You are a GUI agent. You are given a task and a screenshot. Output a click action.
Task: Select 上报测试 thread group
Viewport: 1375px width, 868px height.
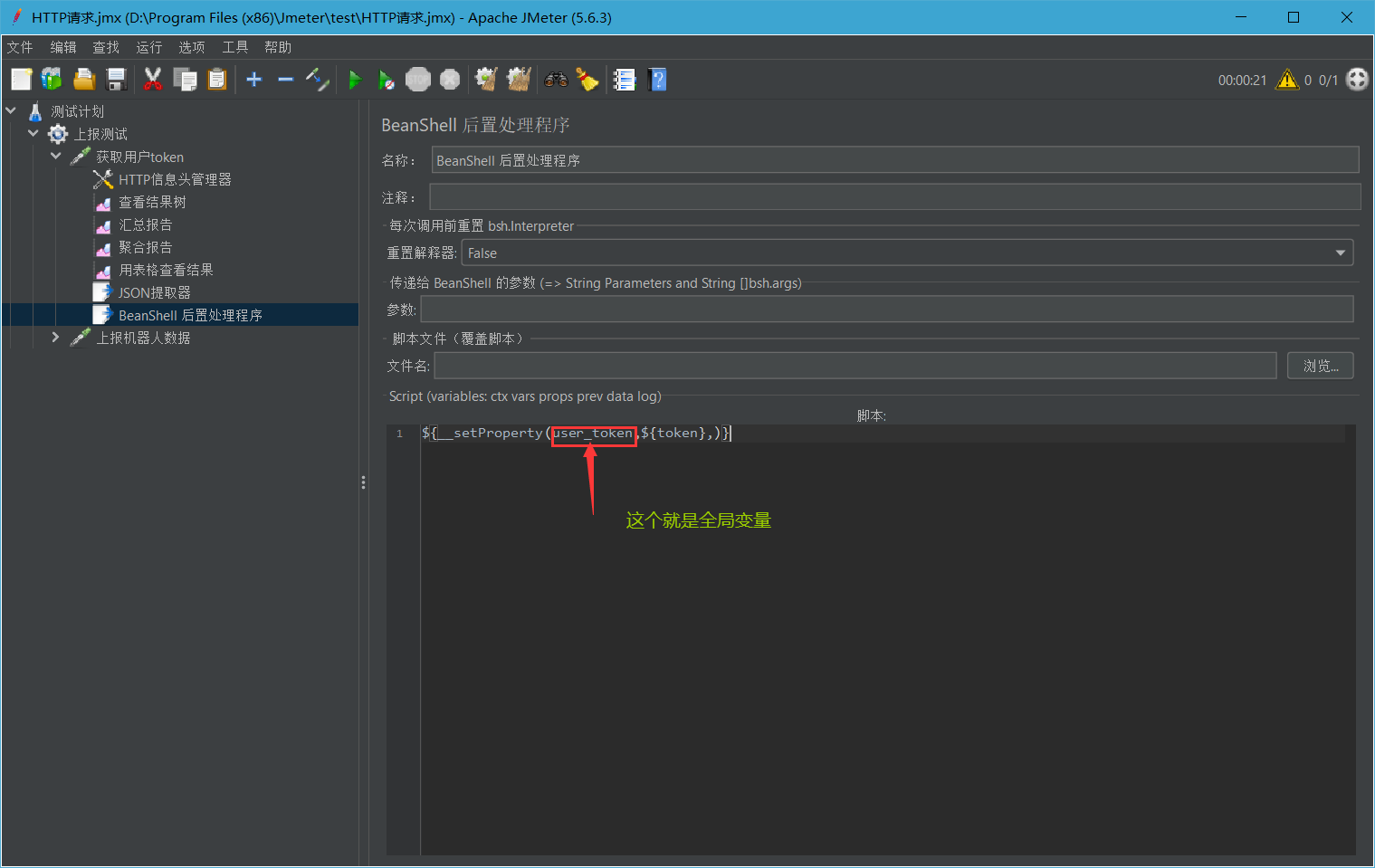100,134
